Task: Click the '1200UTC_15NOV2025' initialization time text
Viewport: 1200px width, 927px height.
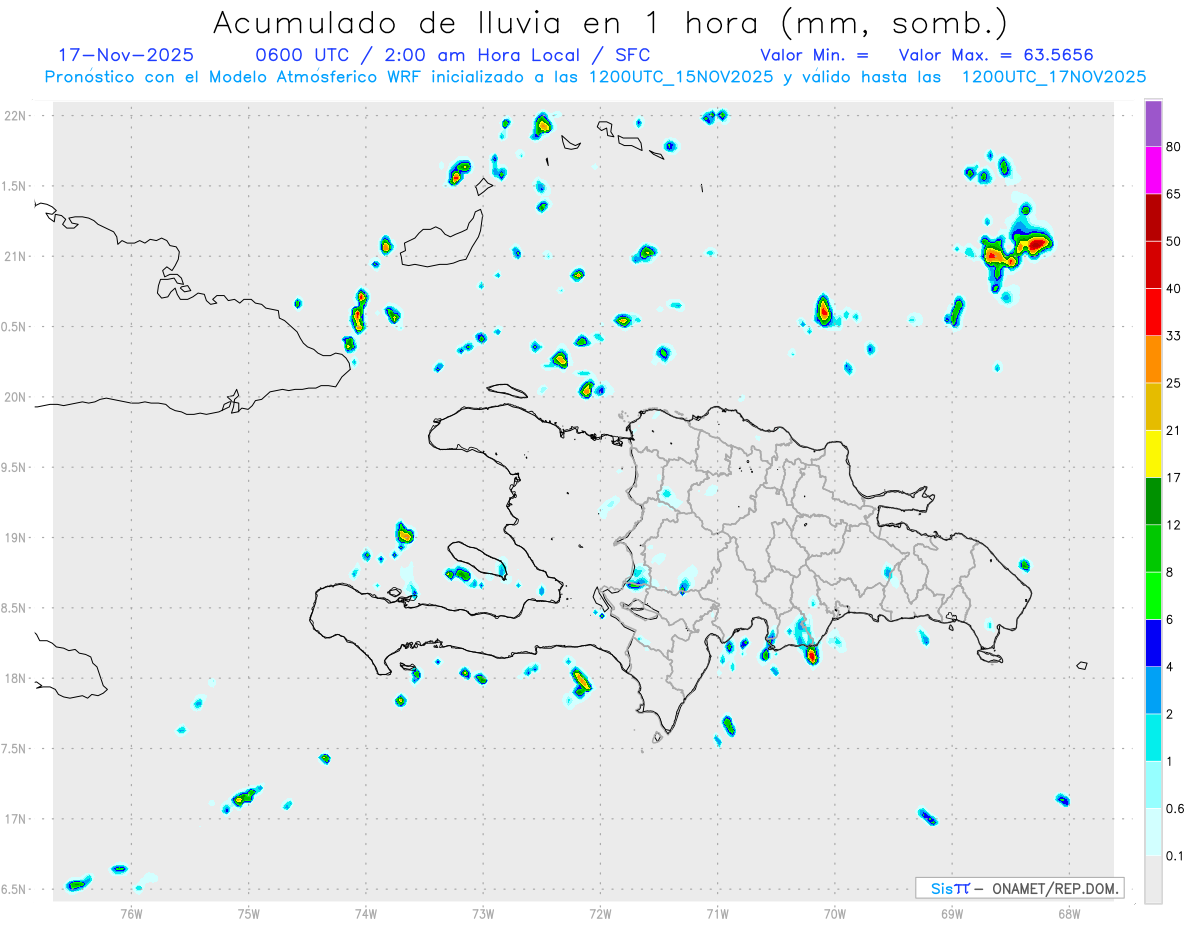Action: tap(681, 77)
